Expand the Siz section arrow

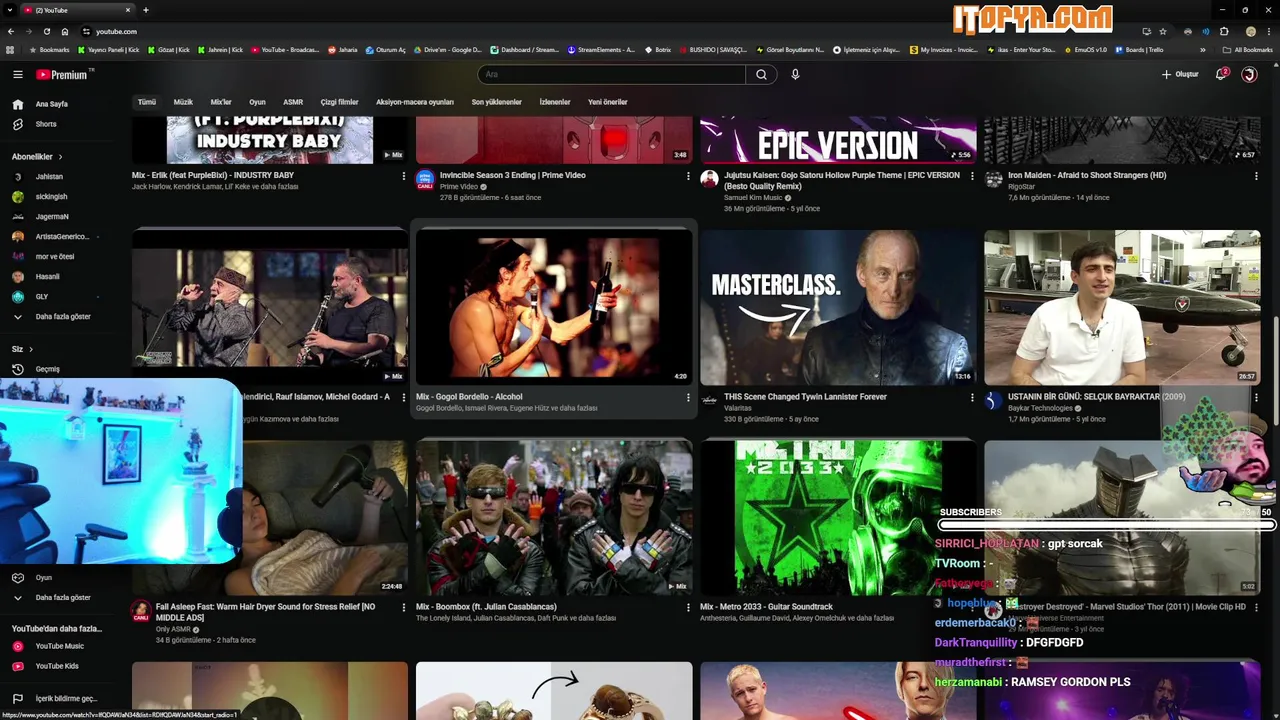point(30,349)
